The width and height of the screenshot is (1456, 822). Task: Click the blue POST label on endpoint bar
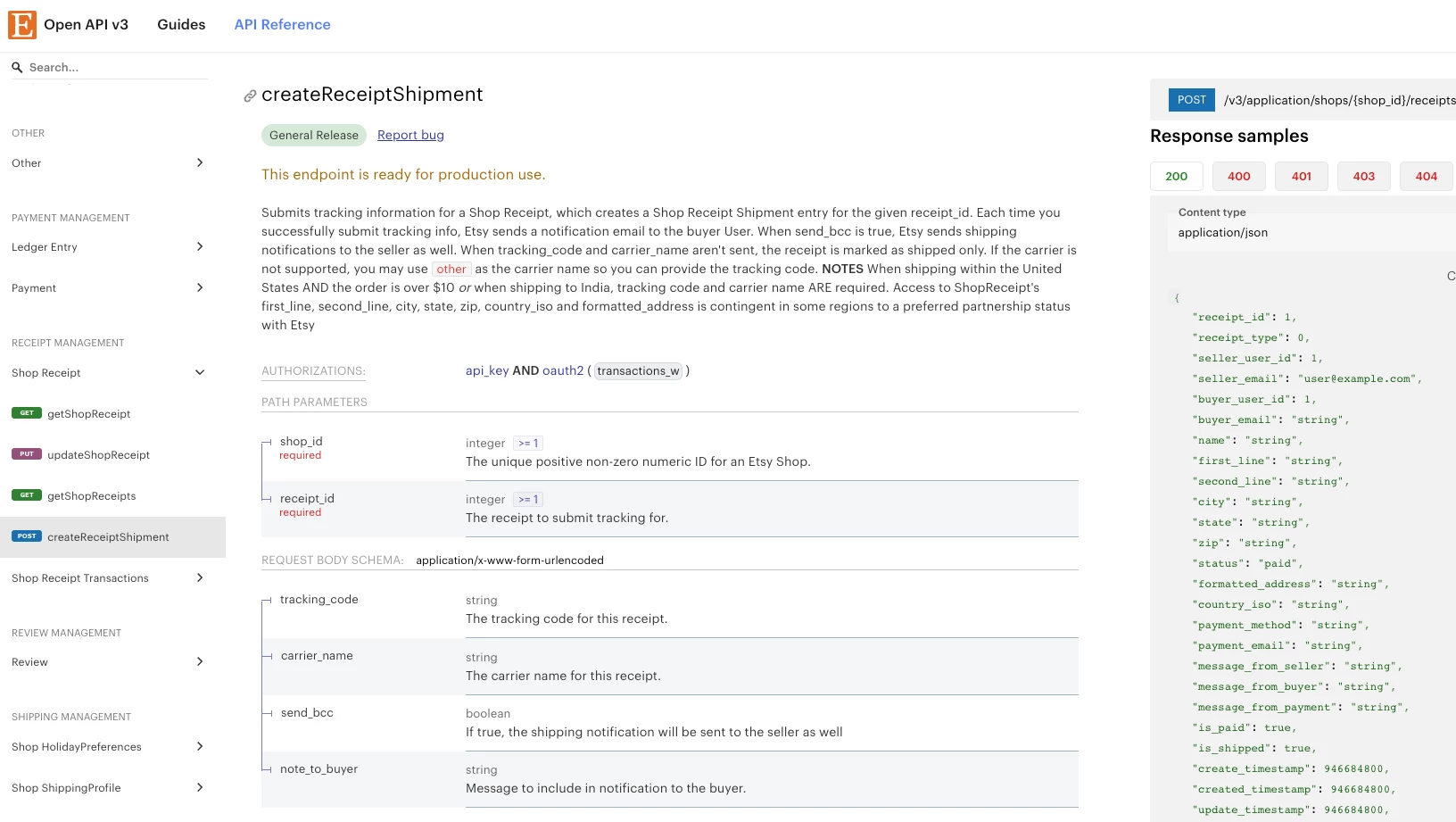pyautogui.click(x=1192, y=100)
